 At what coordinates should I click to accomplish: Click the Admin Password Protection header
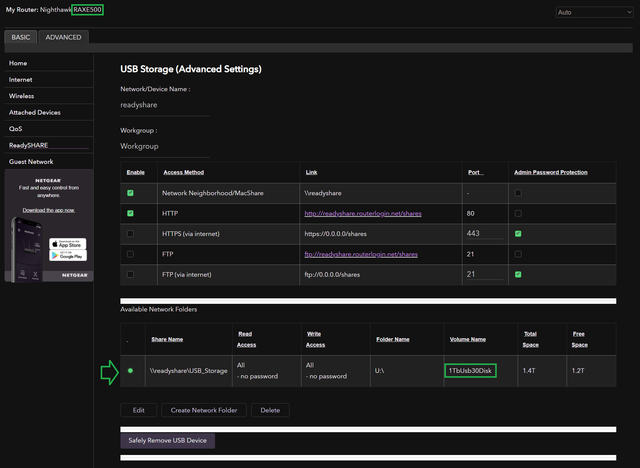click(551, 172)
